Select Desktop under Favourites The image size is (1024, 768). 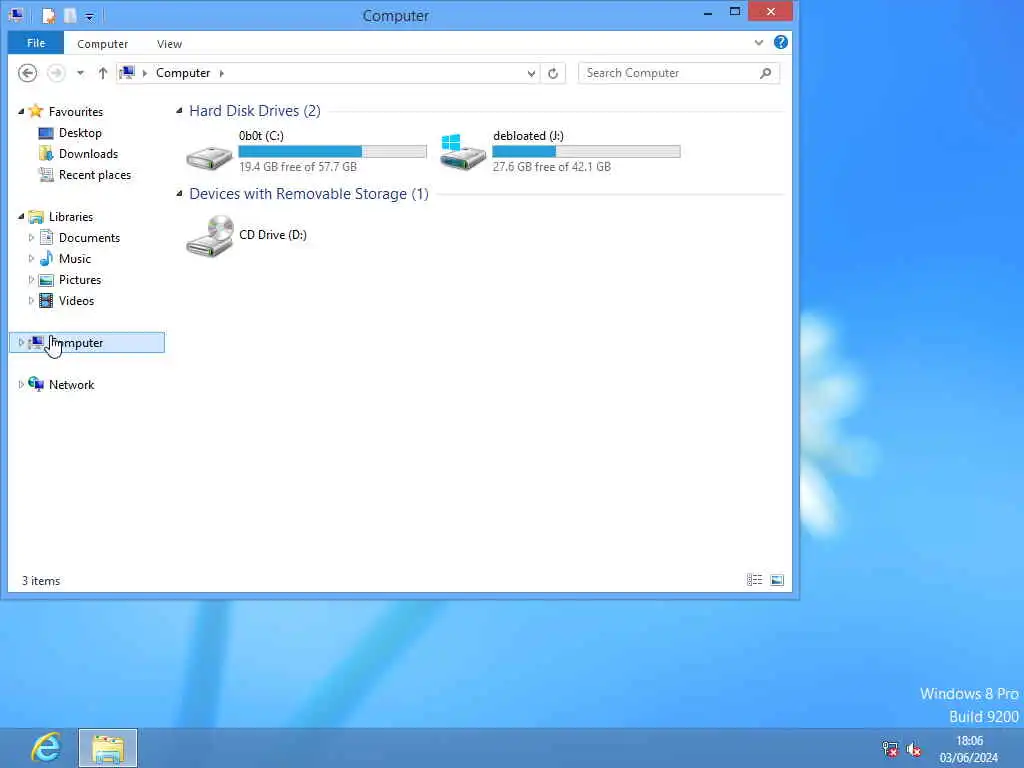click(x=80, y=133)
